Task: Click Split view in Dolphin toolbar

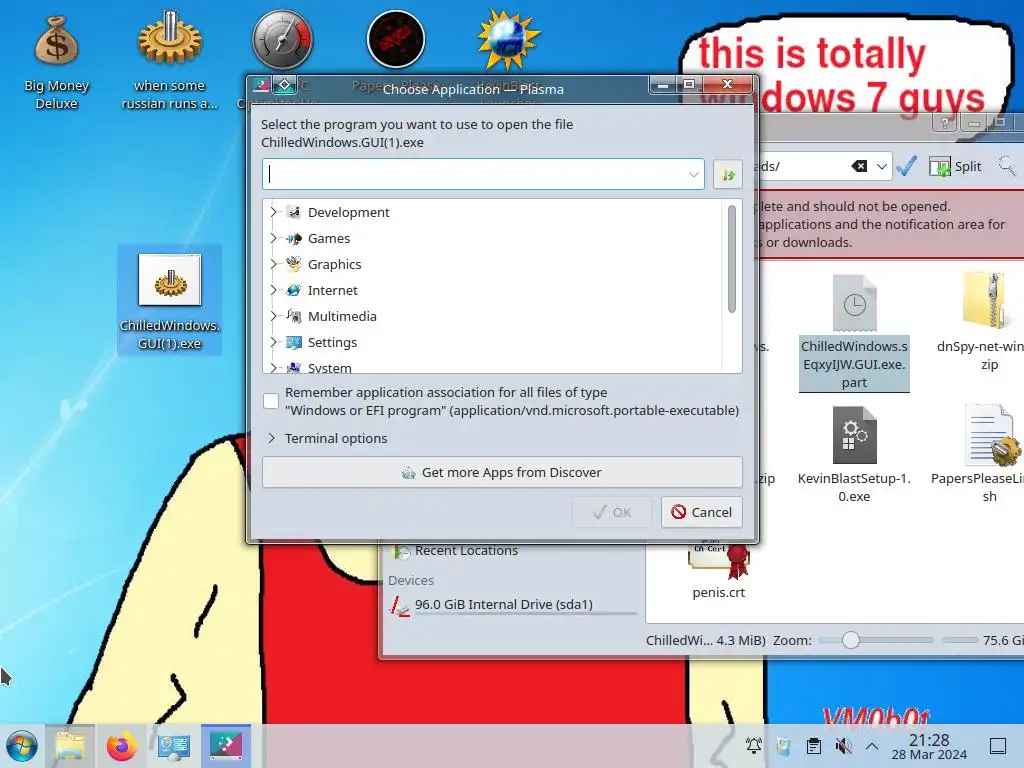Action: (955, 167)
